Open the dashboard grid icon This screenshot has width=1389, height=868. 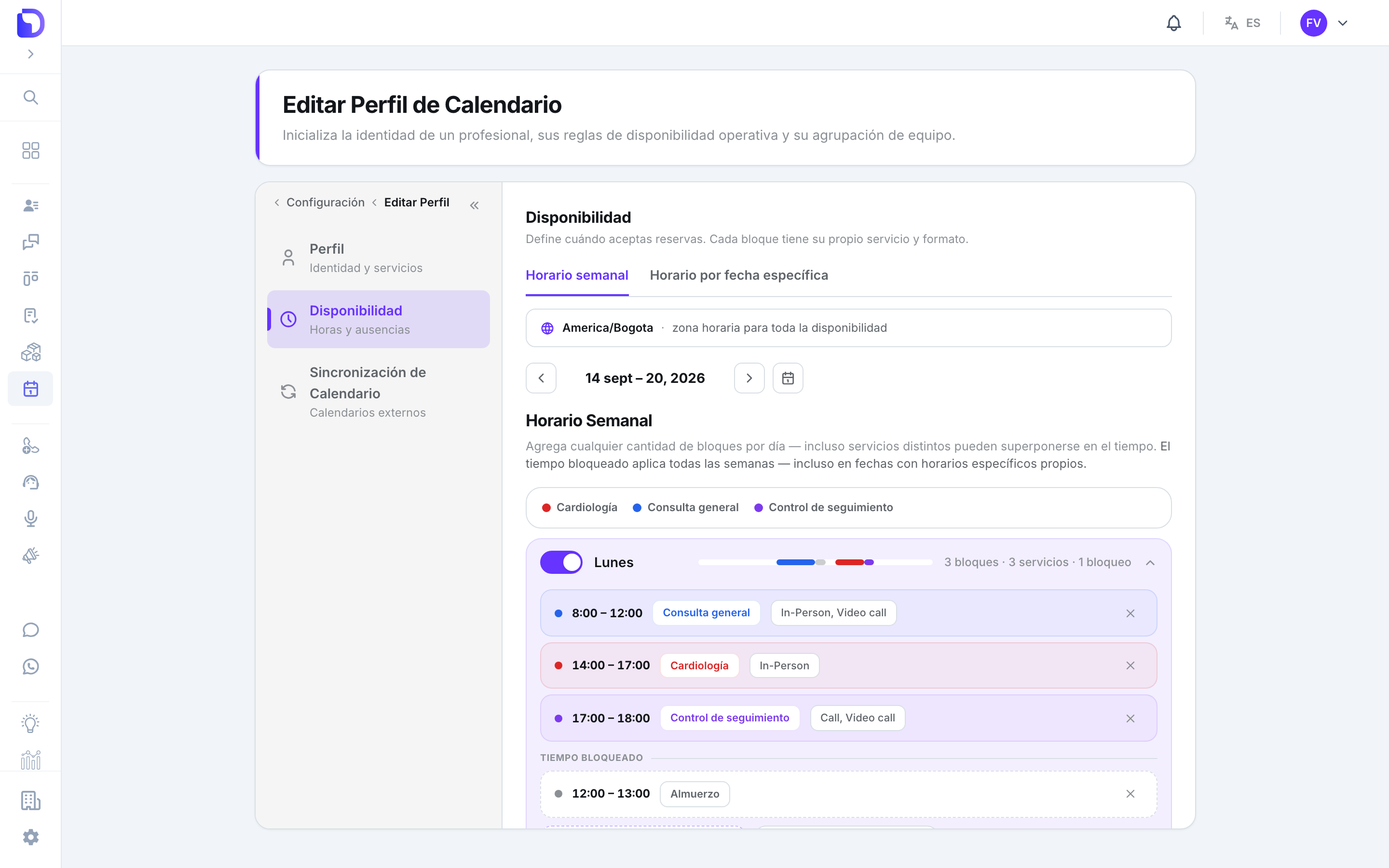(x=30, y=150)
